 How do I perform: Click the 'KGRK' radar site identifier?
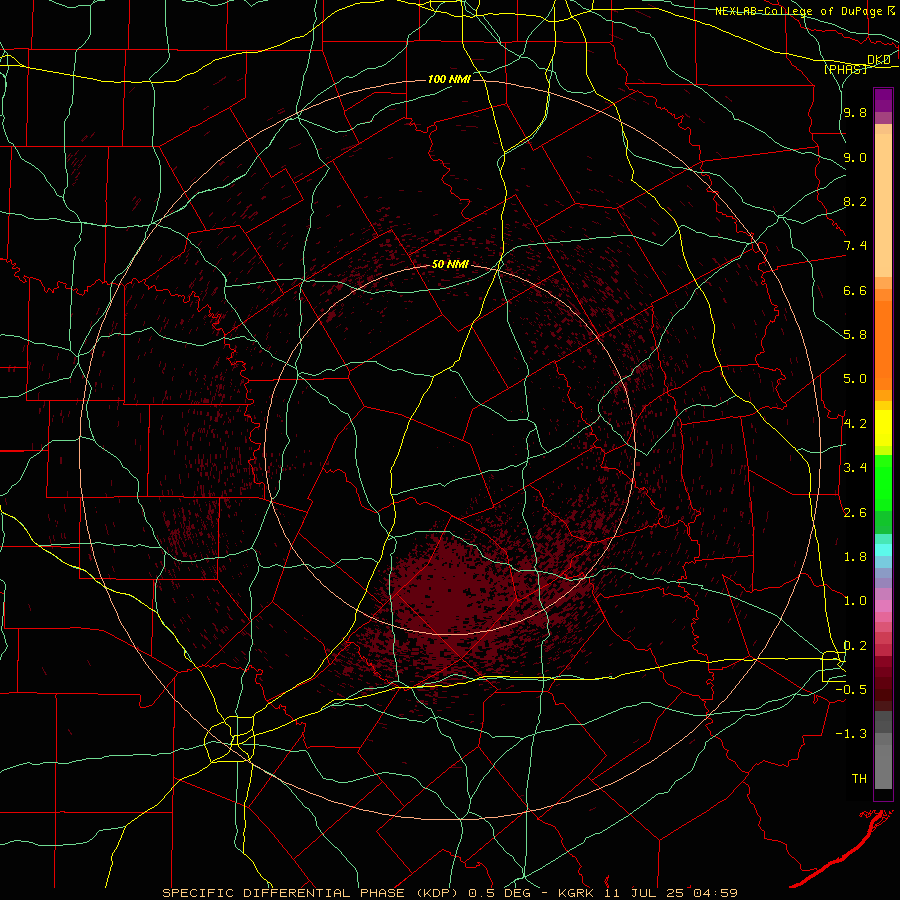coord(577,893)
